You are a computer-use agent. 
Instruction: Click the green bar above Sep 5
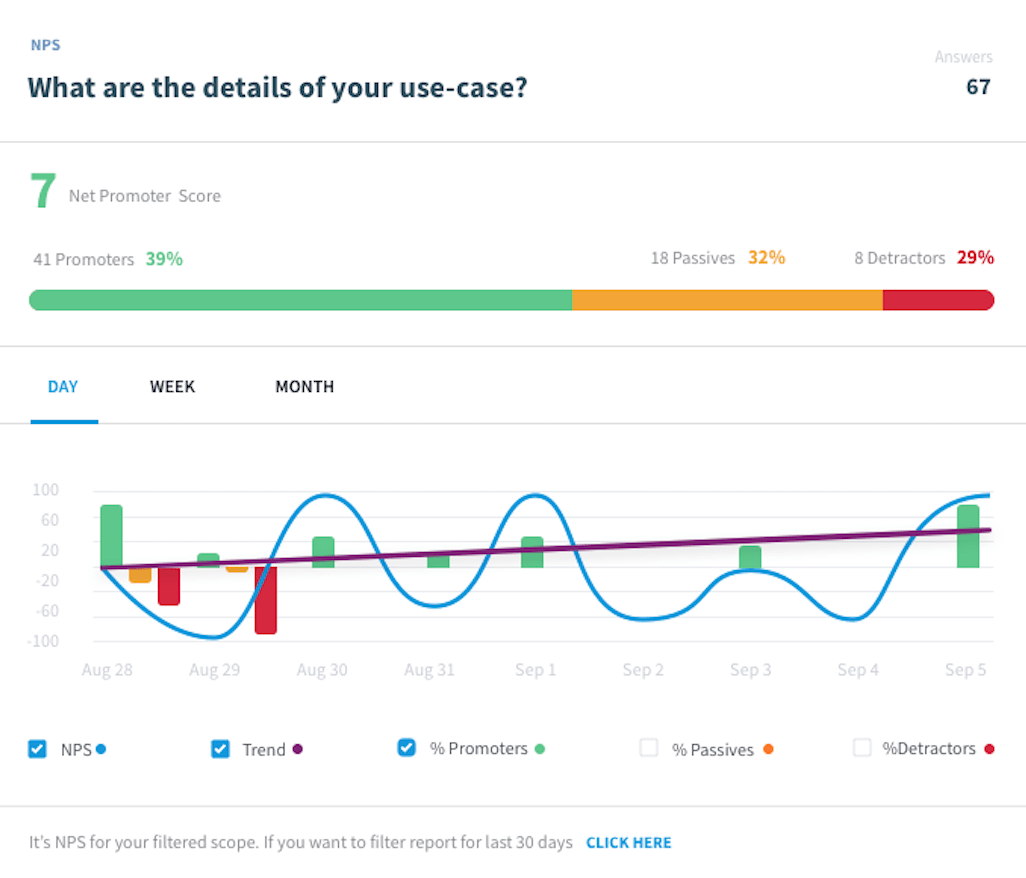(968, 536)
